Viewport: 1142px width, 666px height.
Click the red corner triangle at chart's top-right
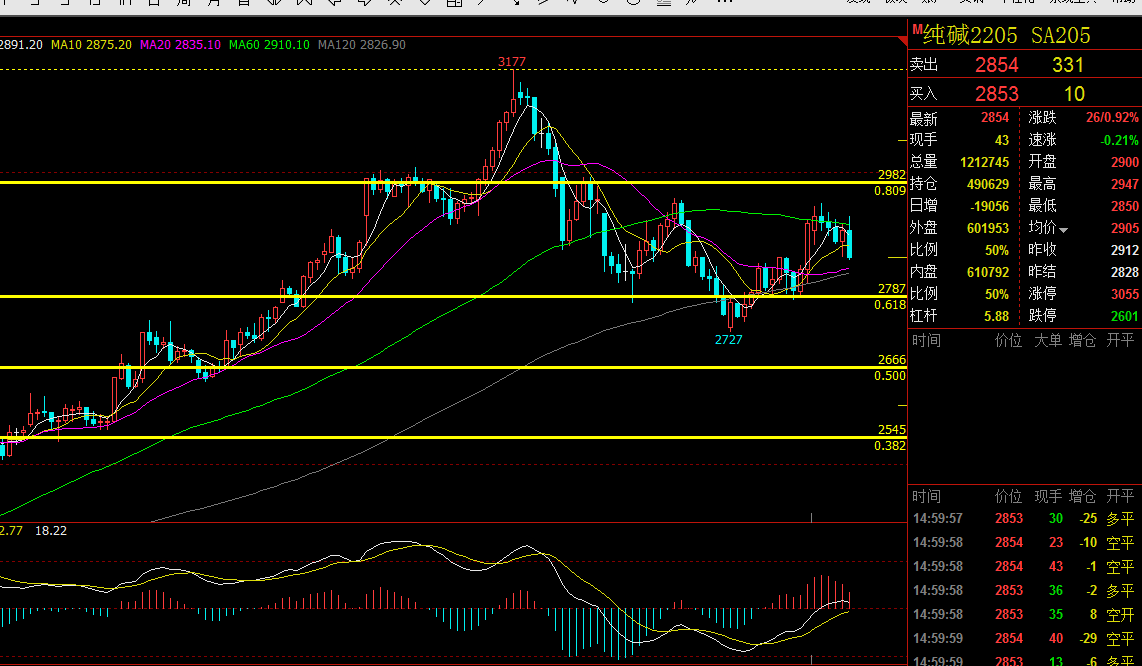click(x=903, y=42)
